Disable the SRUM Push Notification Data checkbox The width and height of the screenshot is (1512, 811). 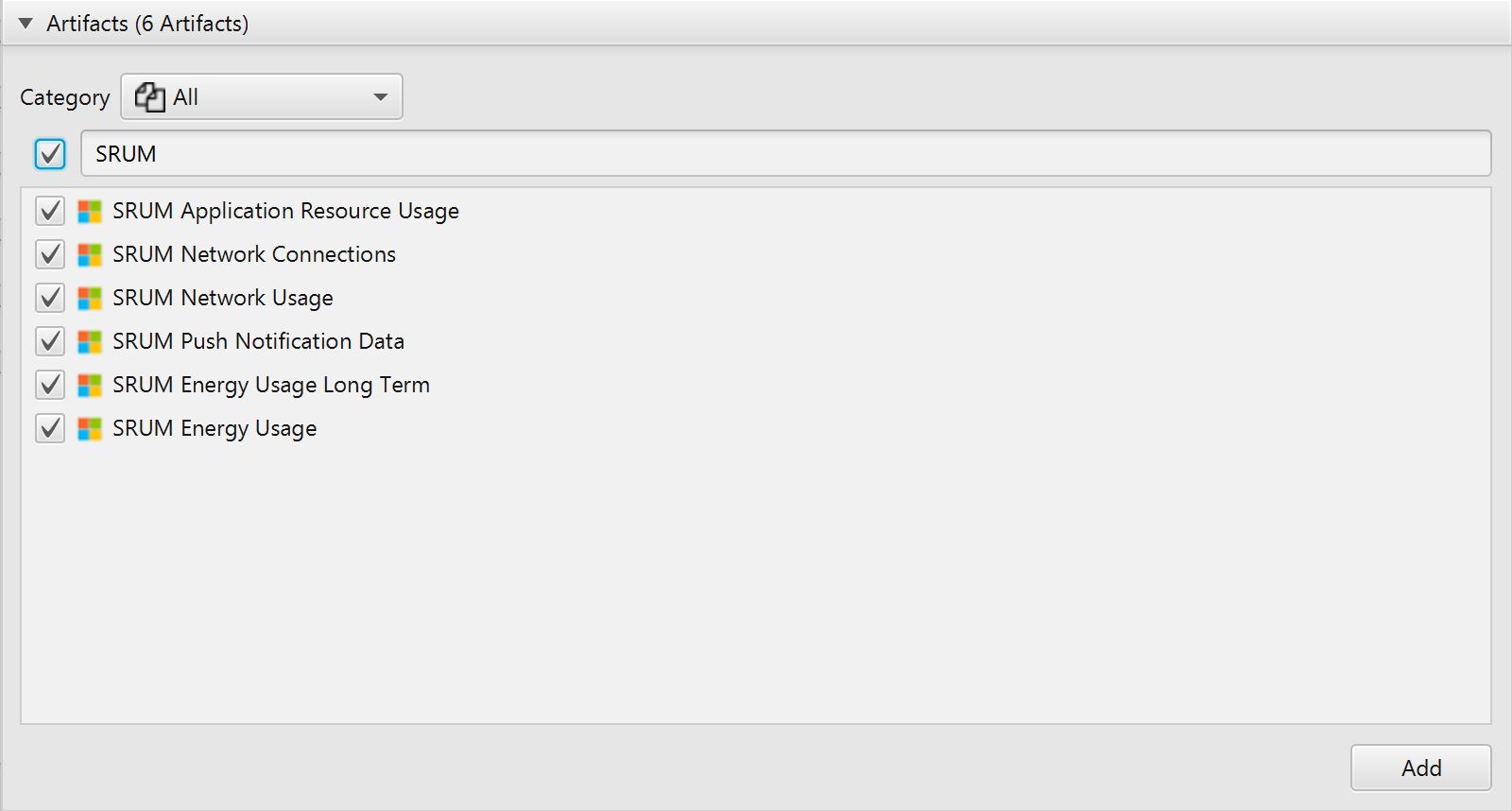50,341
